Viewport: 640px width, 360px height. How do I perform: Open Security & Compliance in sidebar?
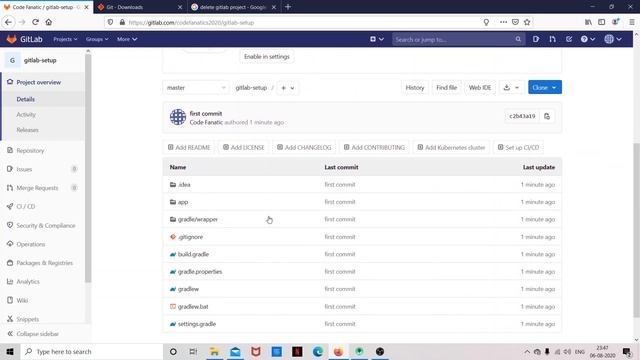tap(46, 225)
